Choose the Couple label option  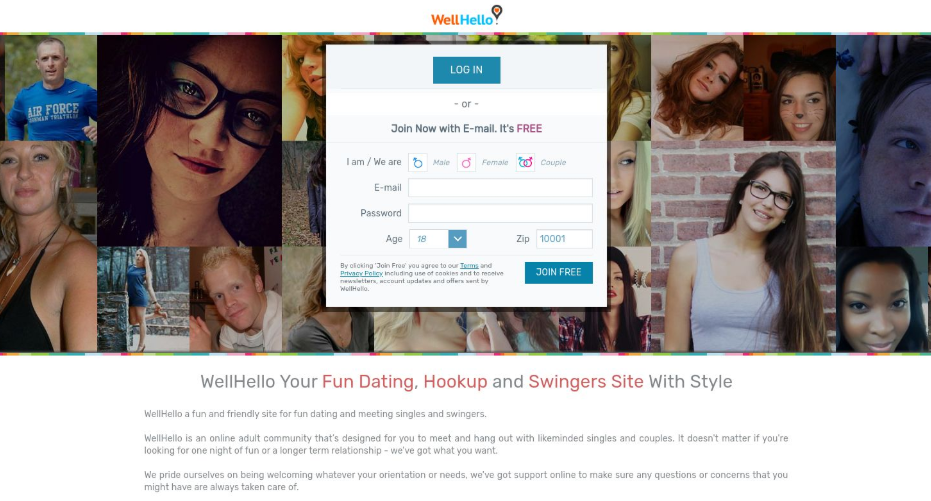(553, 163)
